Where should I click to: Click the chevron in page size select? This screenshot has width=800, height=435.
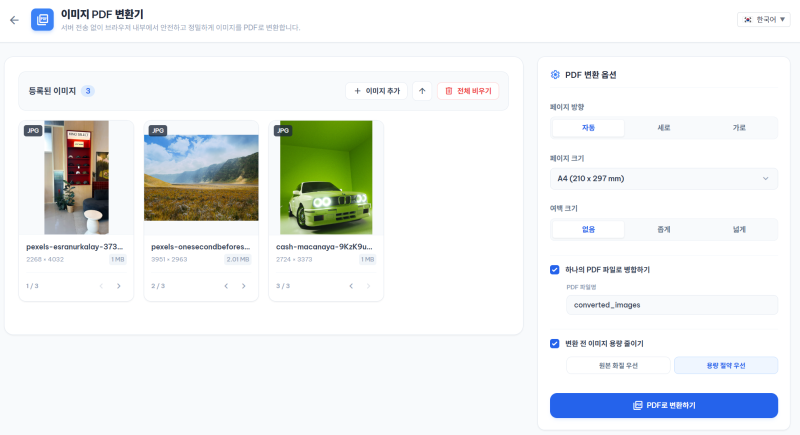(765, 178)
